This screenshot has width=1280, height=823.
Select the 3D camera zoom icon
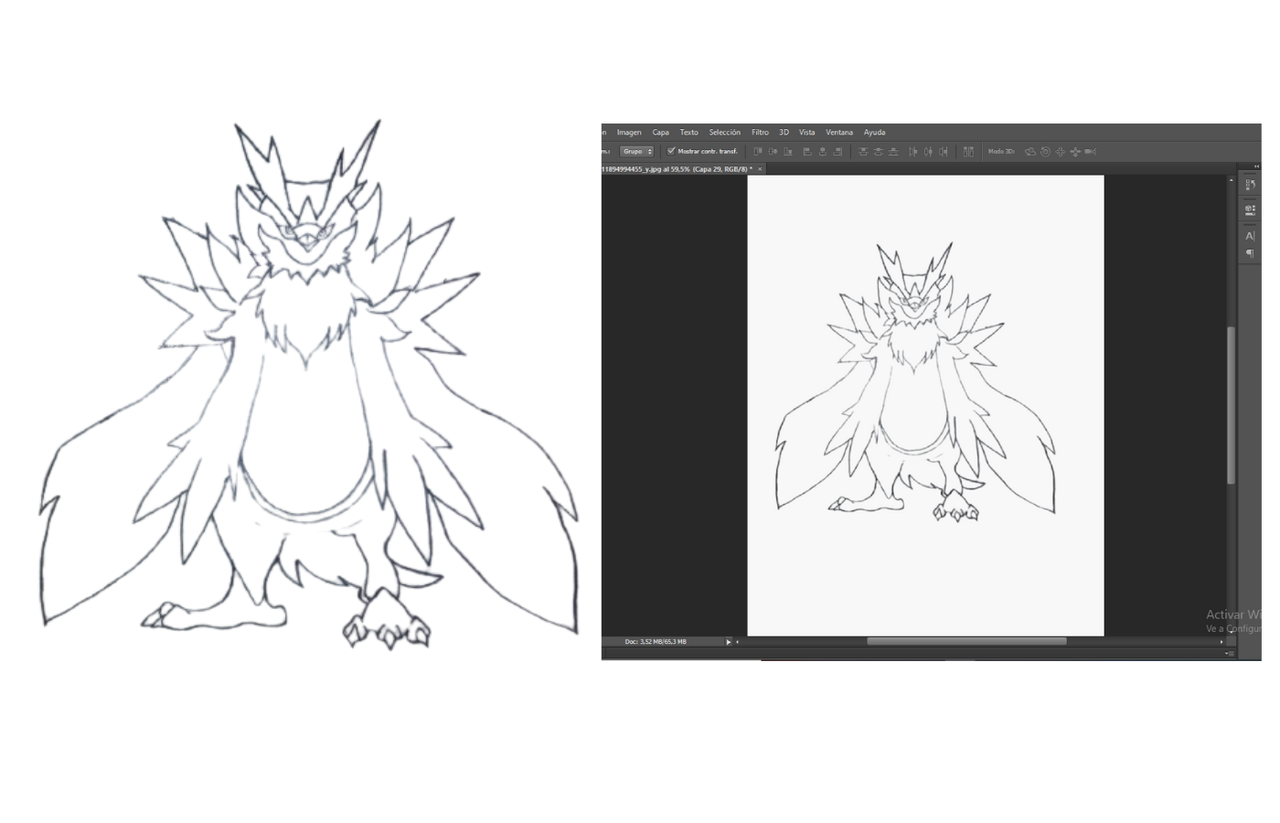tap(1090, 151)
